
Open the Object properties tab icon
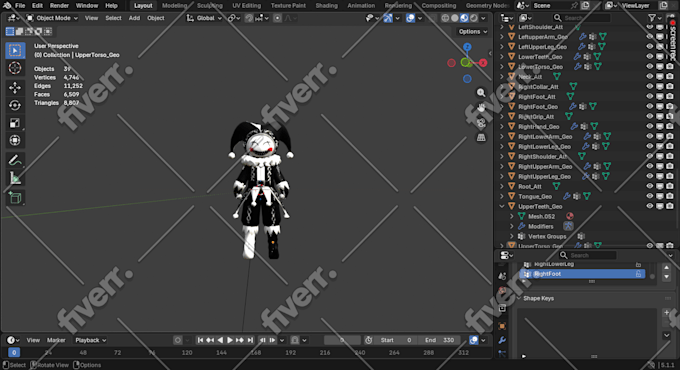pos(502,326)
